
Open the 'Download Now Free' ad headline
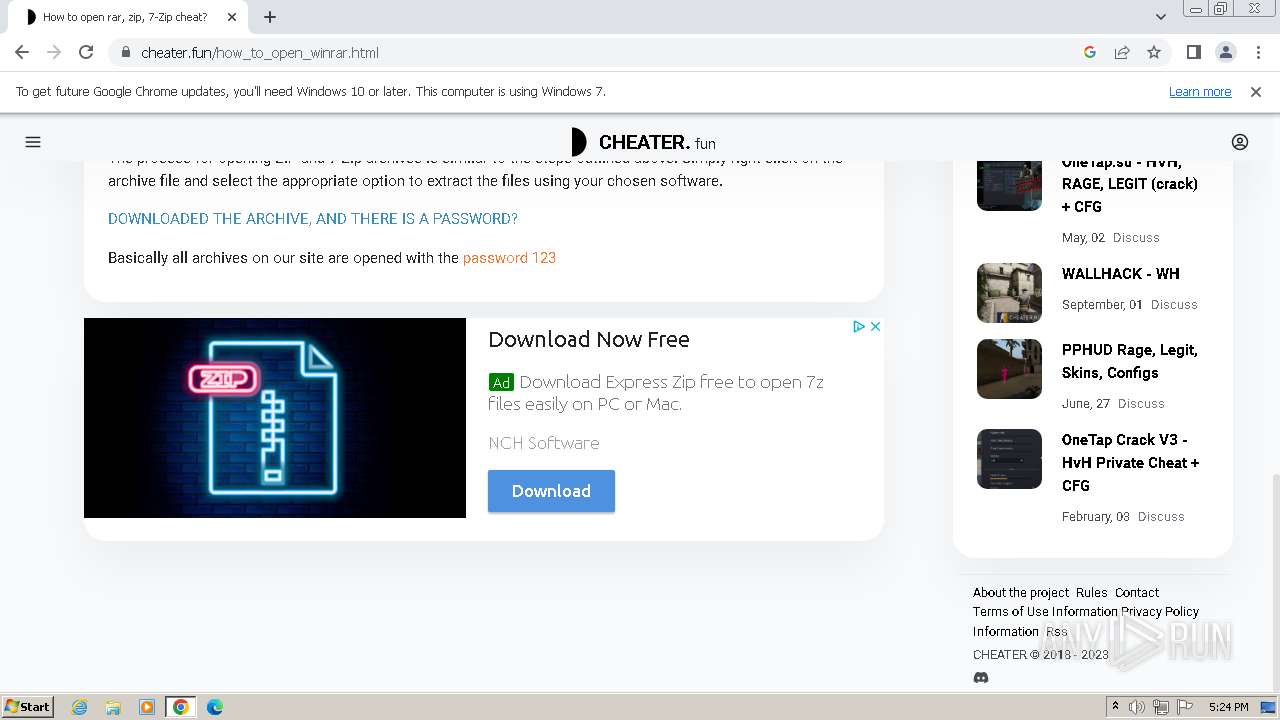(x=589, y=339)
